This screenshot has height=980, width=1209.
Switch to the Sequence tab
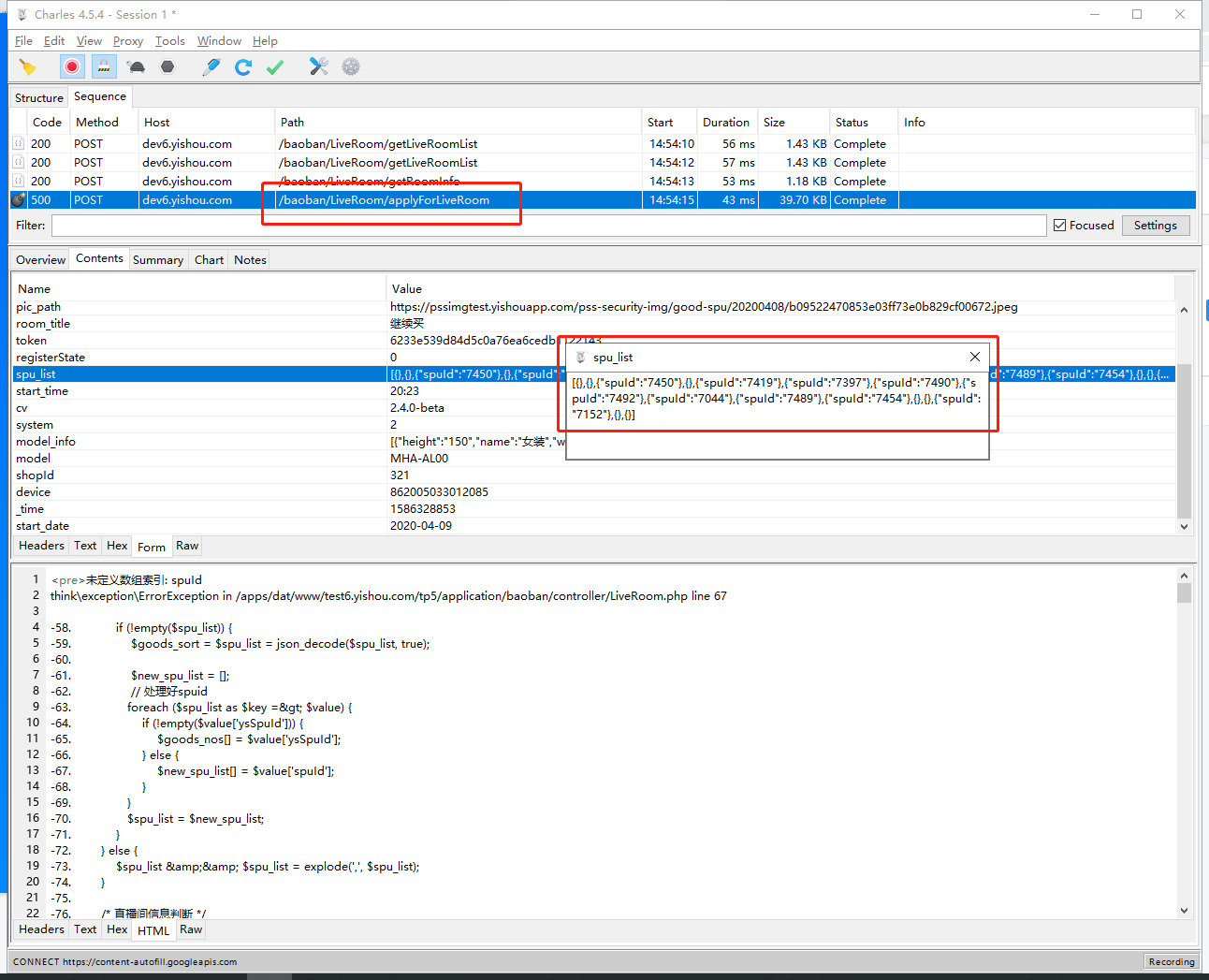pos(100,96)
